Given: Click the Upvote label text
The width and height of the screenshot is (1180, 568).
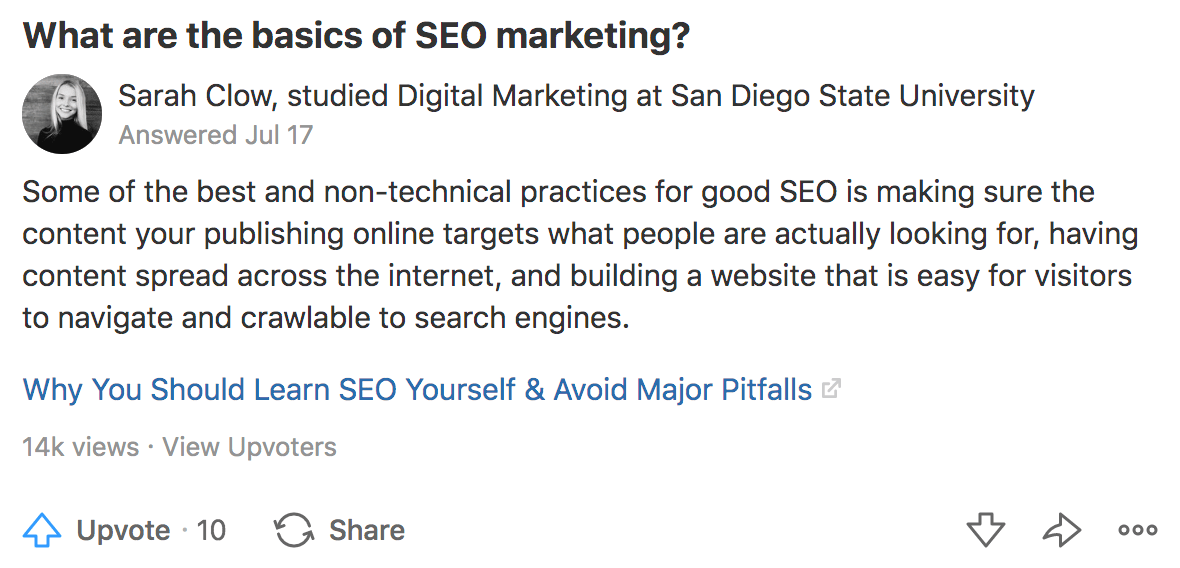Looking at the screenshot, I should coord(123,531).
